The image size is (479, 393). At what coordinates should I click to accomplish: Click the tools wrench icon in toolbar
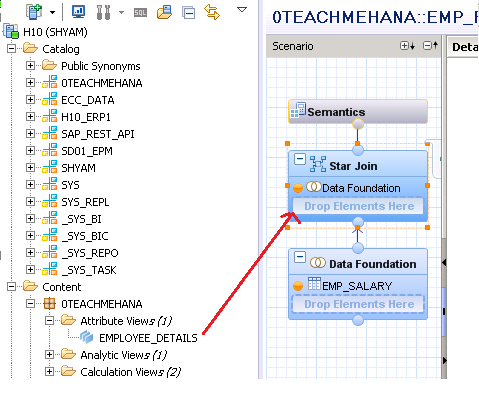(103, 12)
